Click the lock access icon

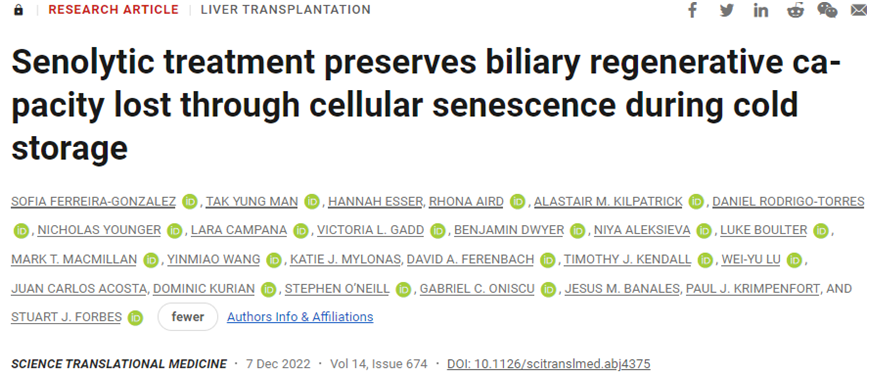18,10
